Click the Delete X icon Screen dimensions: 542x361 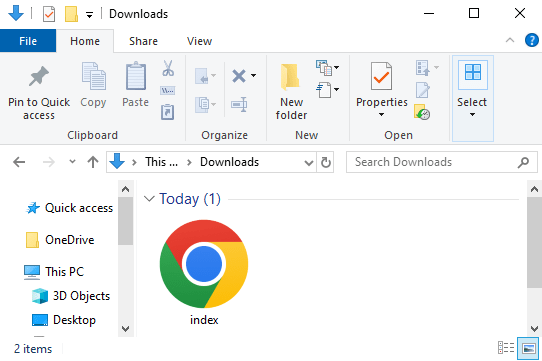(x=239, y=76)
